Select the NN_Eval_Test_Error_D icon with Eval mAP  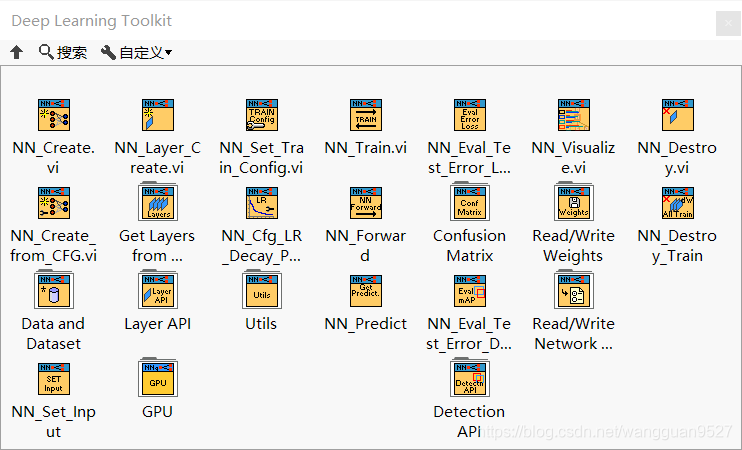[470, 291]
